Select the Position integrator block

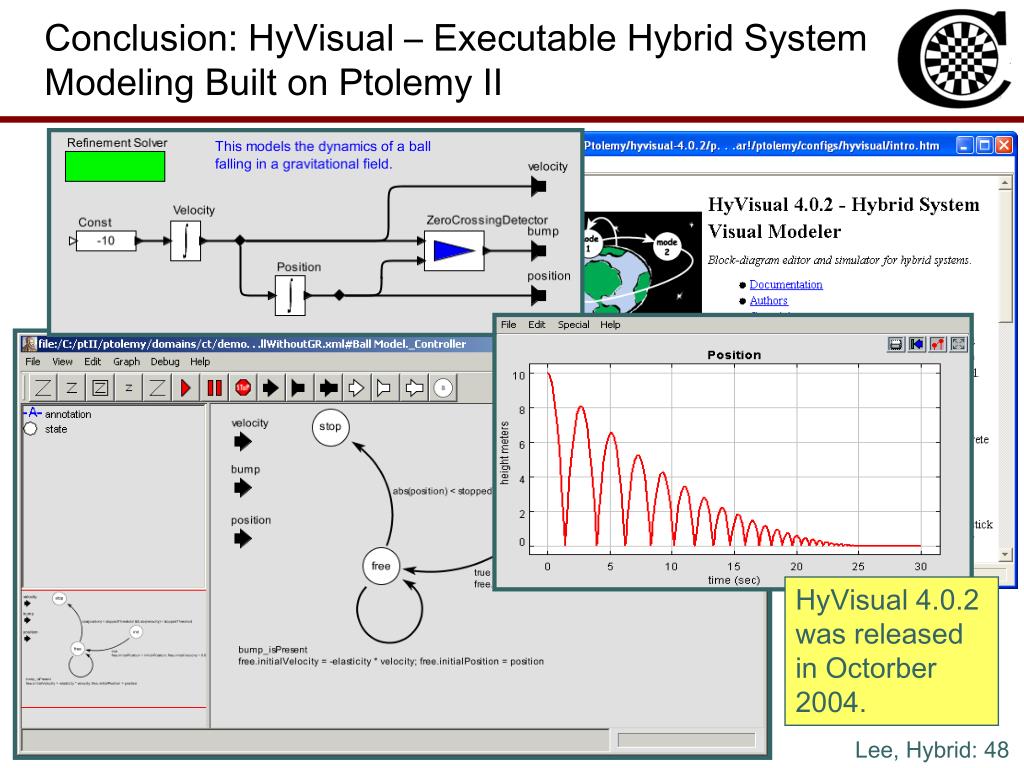290,295
